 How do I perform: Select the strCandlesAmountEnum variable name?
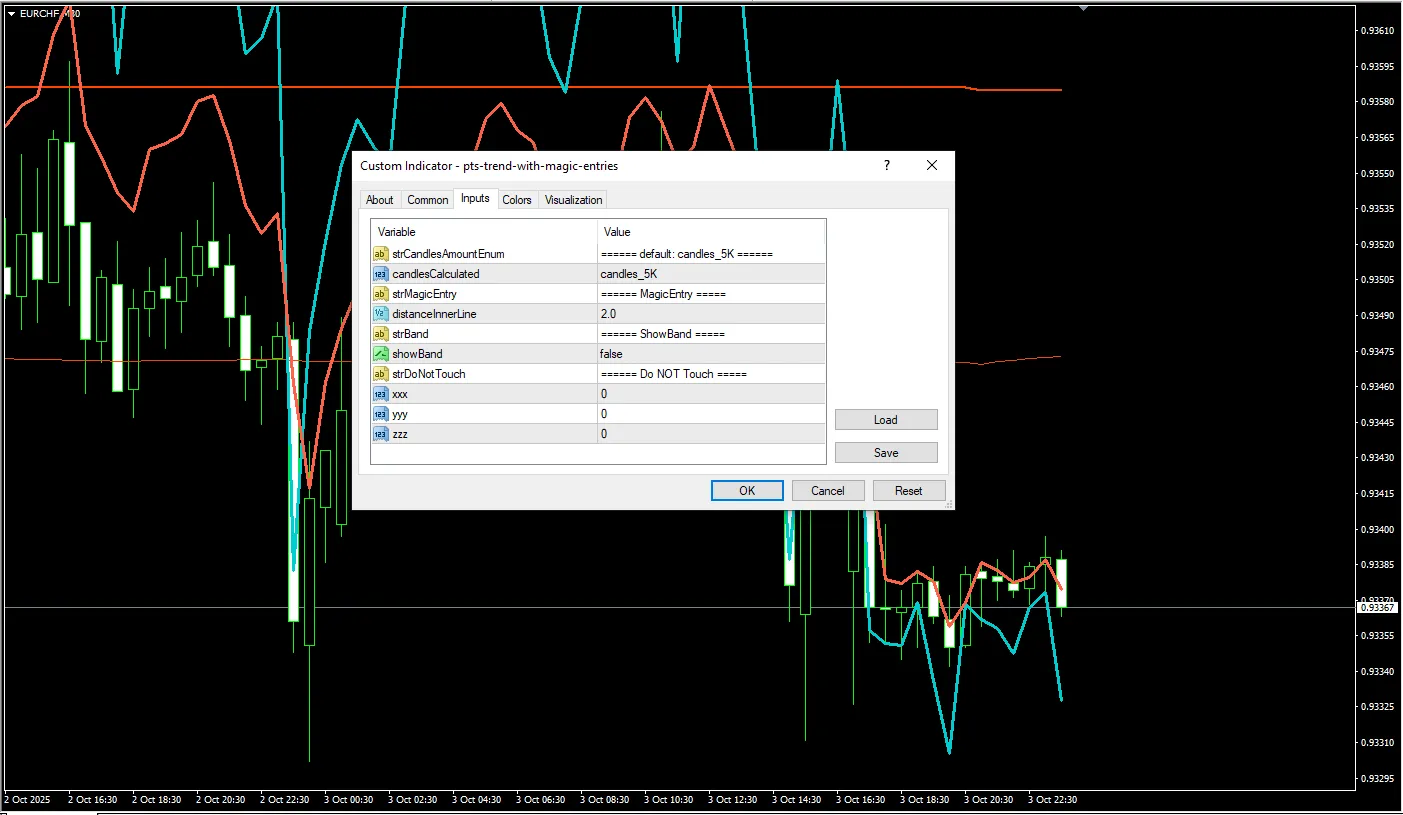coord(448,254)
